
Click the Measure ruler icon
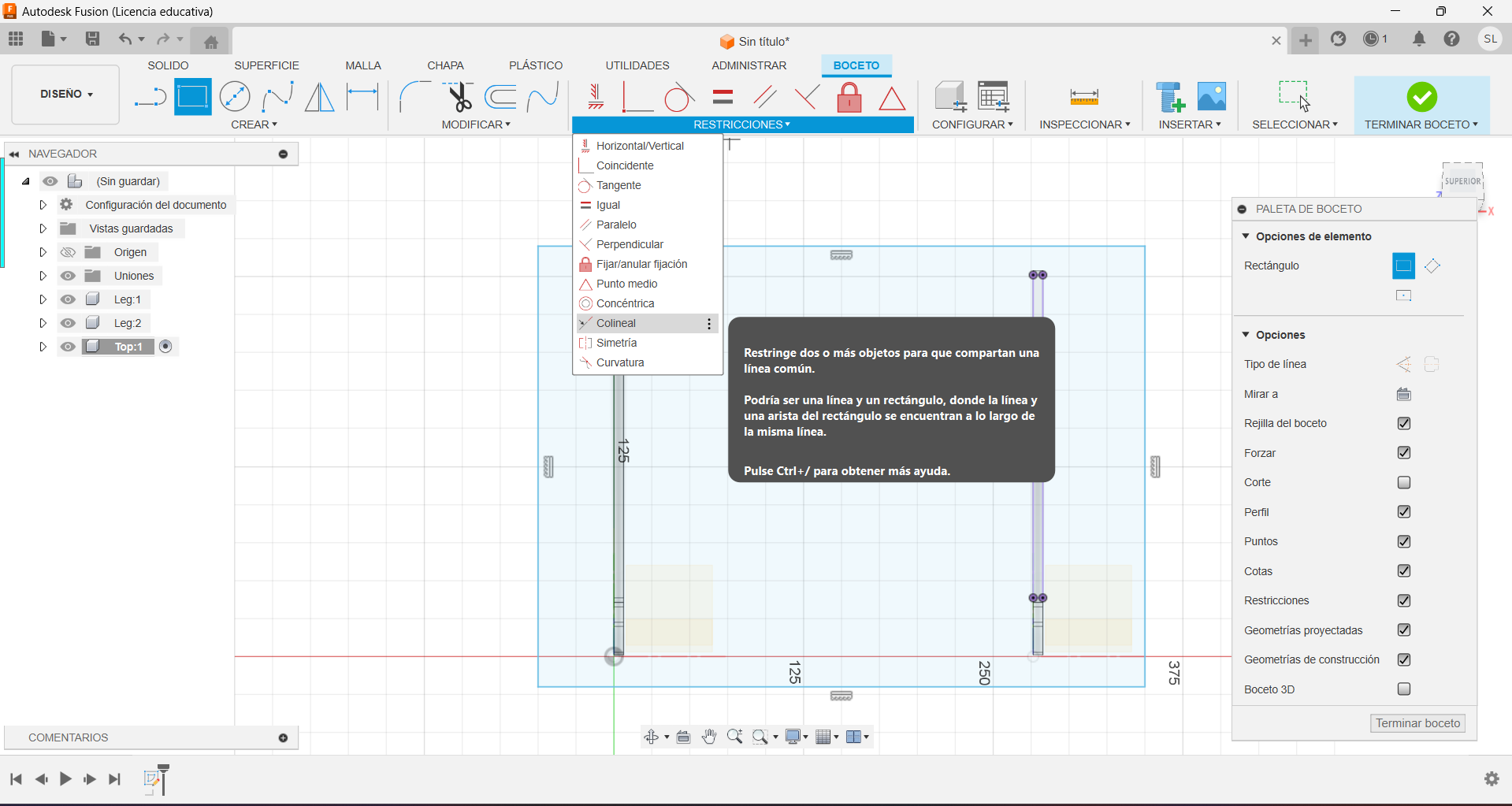click(x=1084, y=98)
